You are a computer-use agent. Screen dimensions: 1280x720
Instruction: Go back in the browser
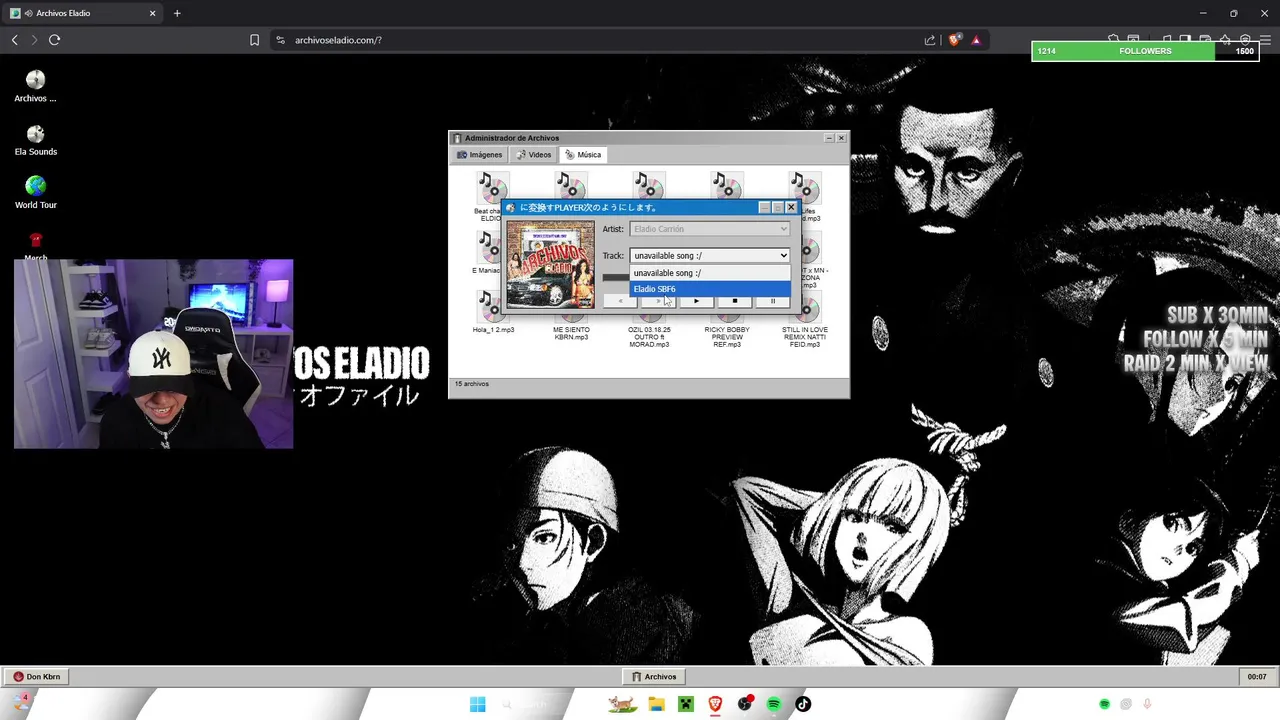click(x=14, y=40)
